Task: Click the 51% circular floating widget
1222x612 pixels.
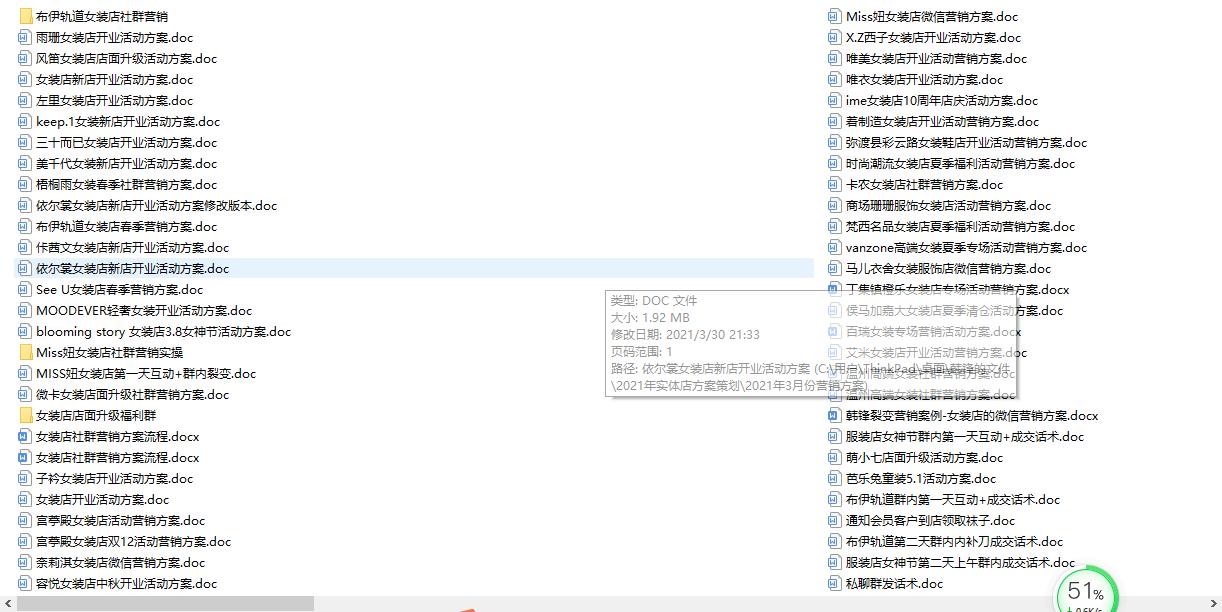Action: (1086, 593)
